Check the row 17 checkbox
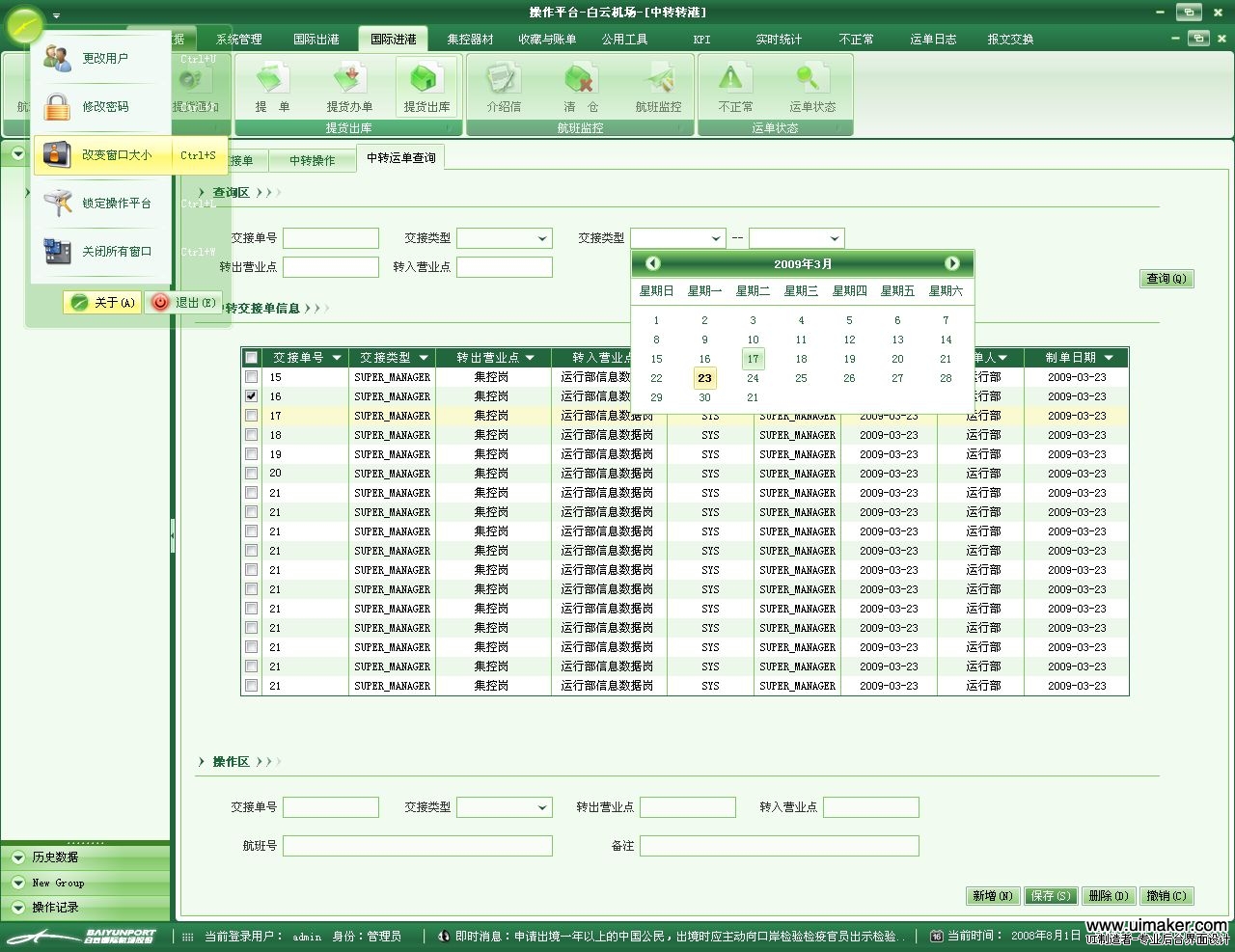The width and height of the screenshot is (1235, 952). (x=252, y=416)
